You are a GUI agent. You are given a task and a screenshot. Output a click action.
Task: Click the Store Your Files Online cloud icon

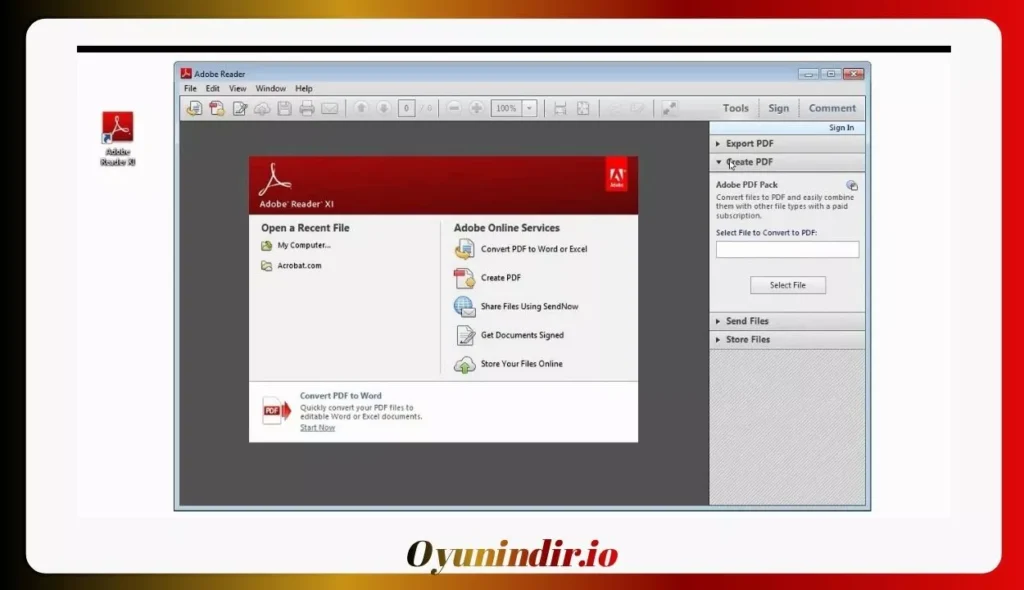click(x=464, y=365)
